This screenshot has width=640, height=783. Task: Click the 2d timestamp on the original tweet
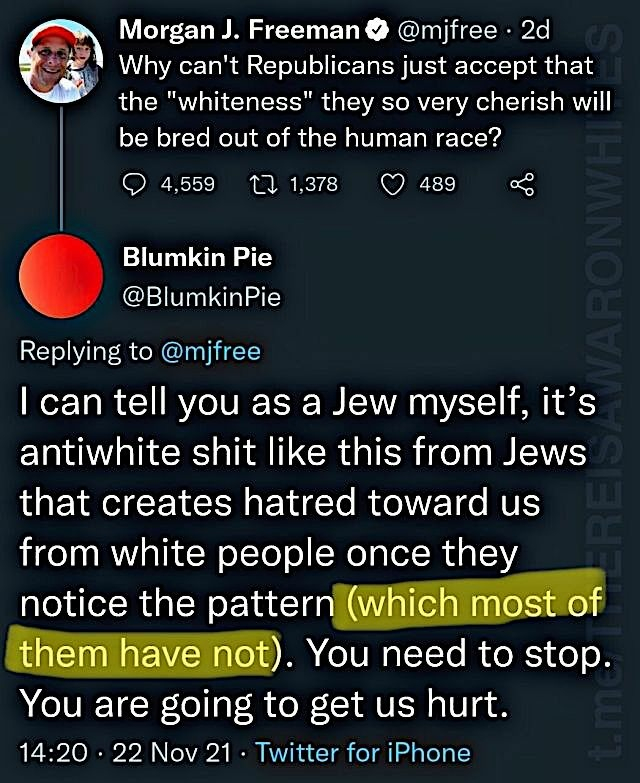point(535,30)
